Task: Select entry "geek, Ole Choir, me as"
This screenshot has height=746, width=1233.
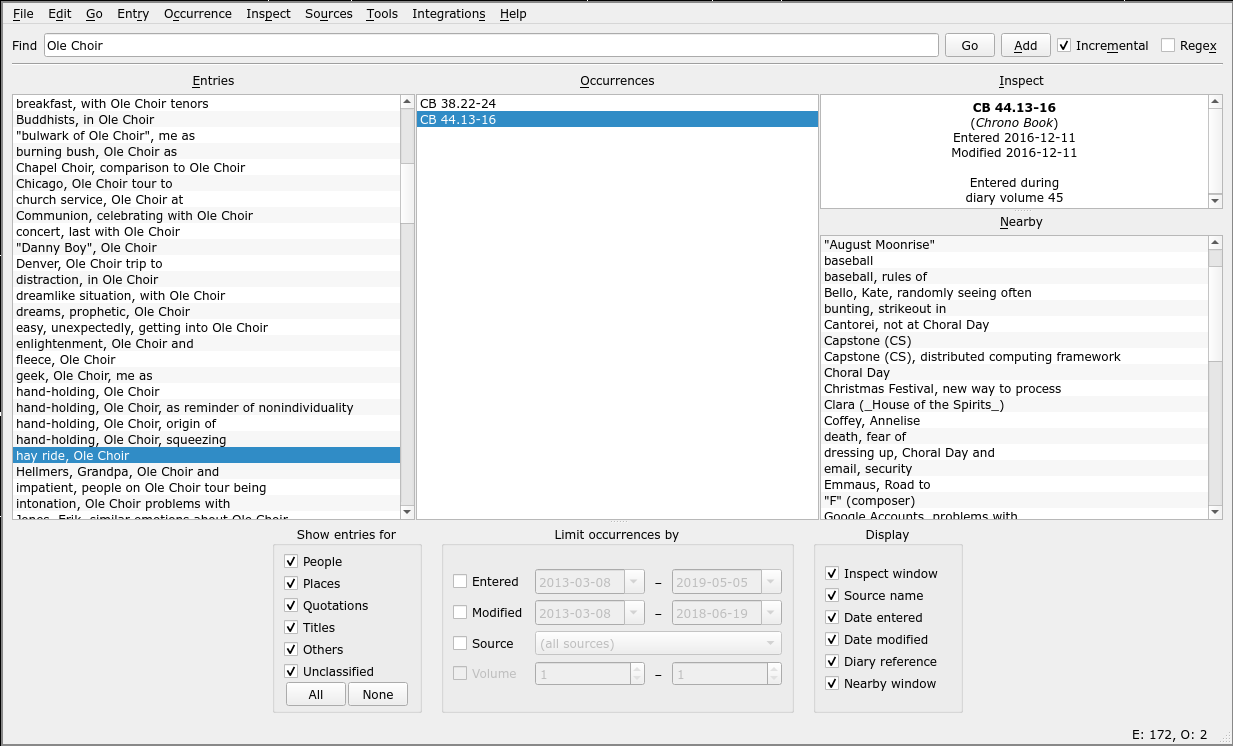Action: click(206, 376)
